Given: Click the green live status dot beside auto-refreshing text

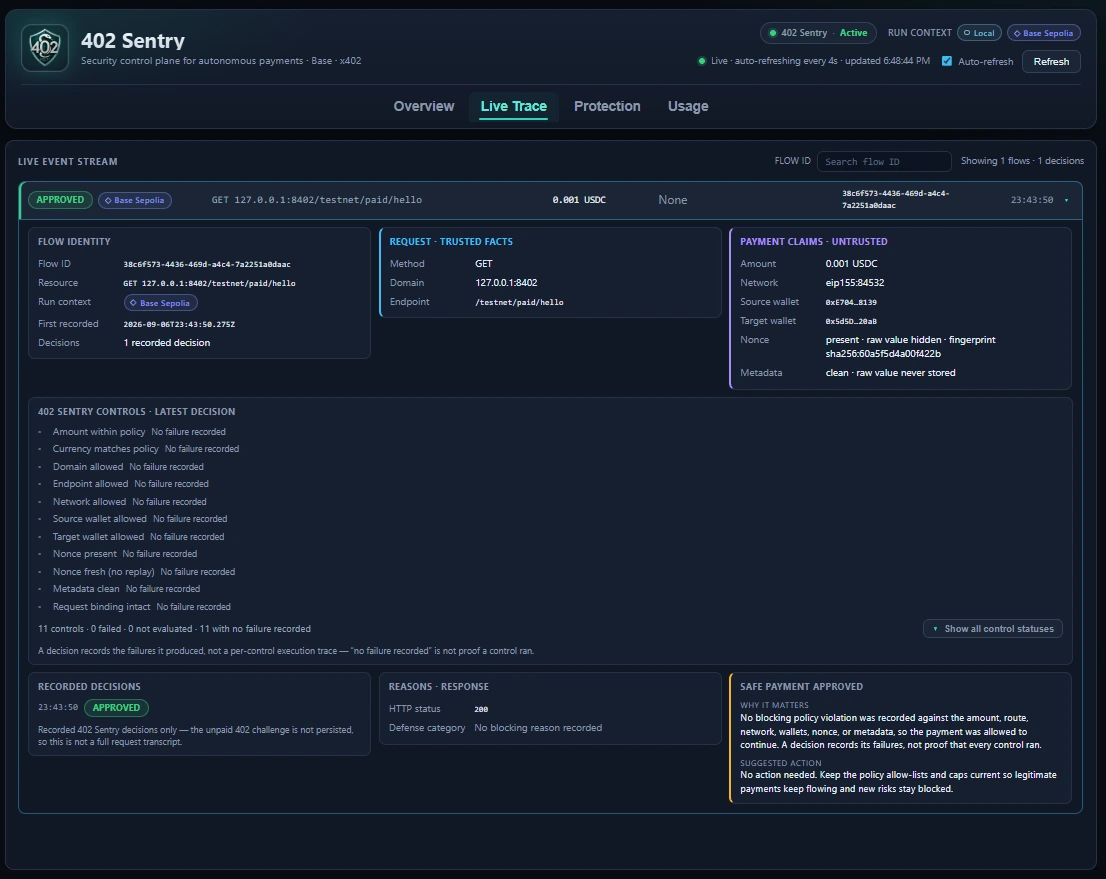Looking at the screenshot, I should (701, 61).
